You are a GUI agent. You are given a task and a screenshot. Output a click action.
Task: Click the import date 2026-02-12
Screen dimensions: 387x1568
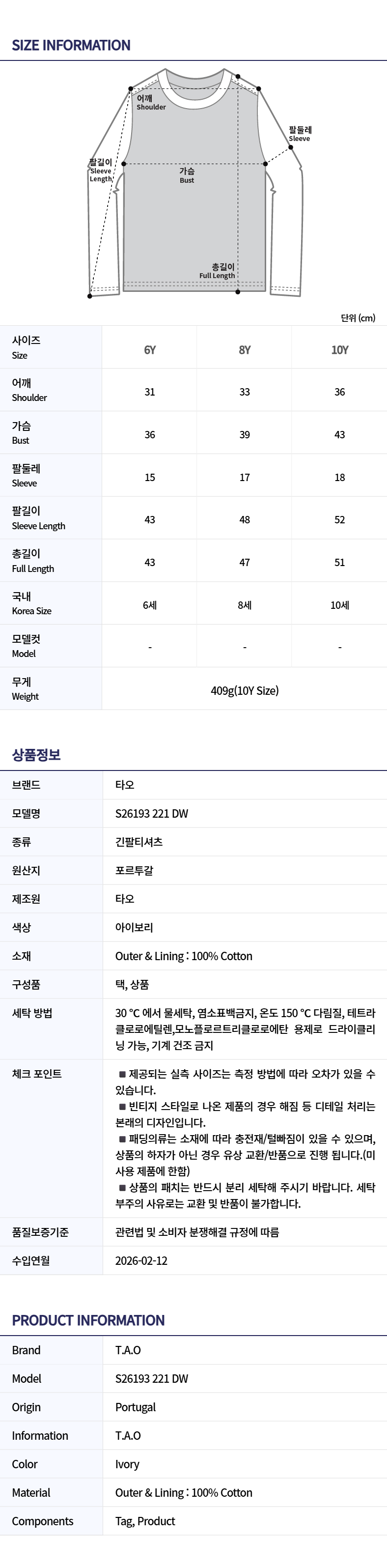pos(141,1260)
